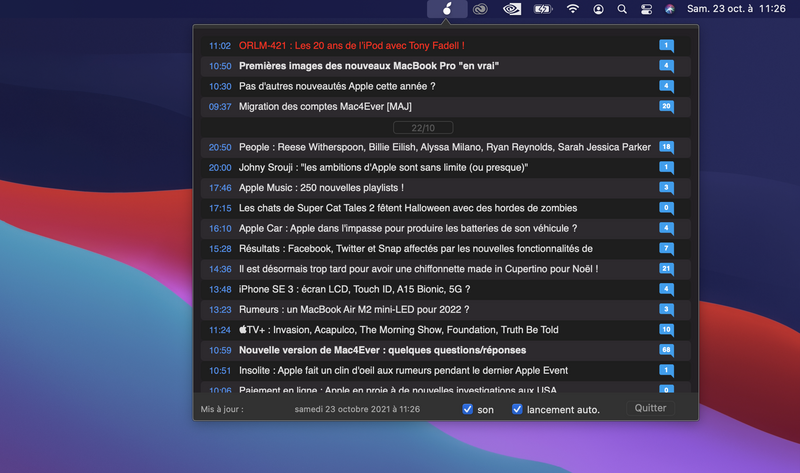Viewport: 800px width, 473px height.
Task: Open the People : Reese Witherspoon article
Action: (445, 147)
